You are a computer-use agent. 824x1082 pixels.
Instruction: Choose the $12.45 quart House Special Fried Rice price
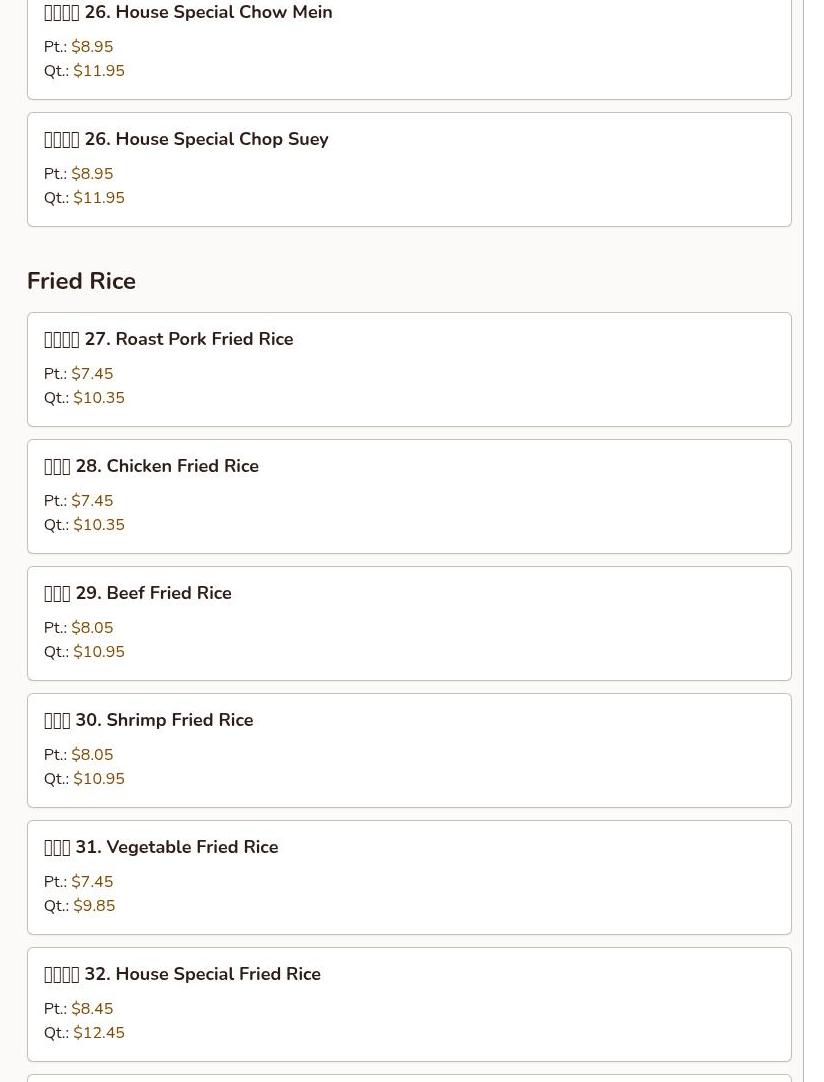point(99,1033)
